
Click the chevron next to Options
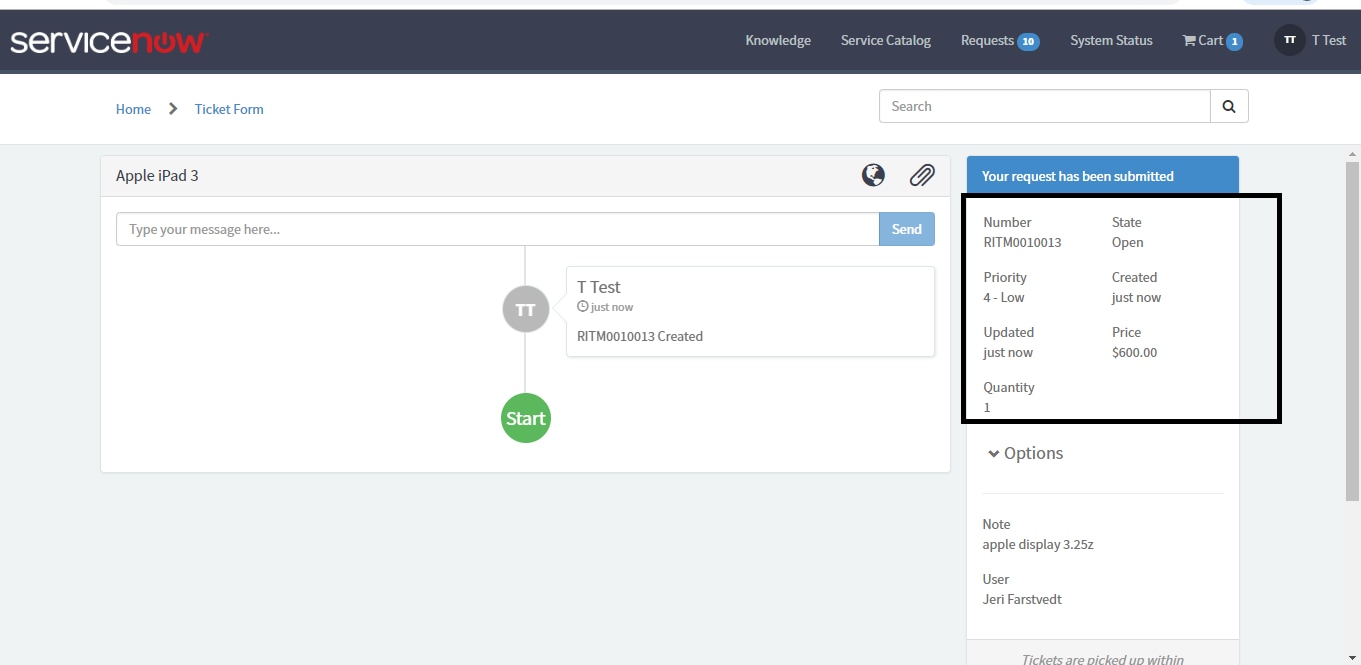click(x=993, y=454)
